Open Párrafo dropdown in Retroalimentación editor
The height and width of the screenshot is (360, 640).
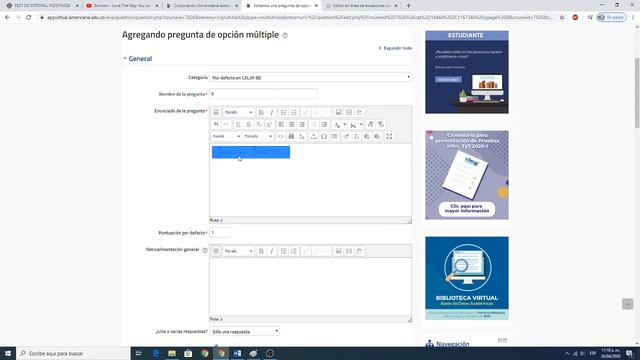pos(238,251)
